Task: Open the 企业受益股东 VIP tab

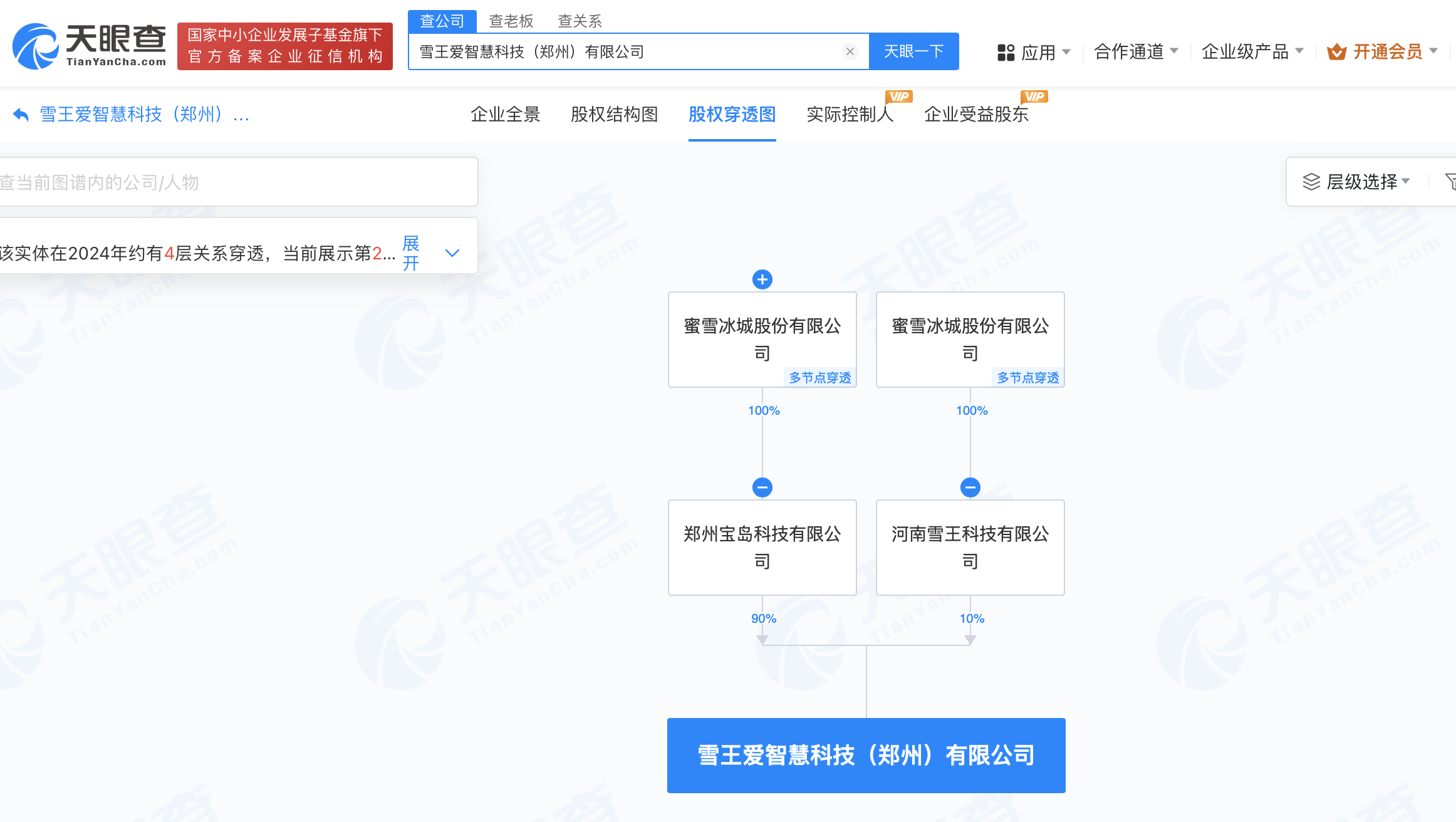Action: pos(976,114)
